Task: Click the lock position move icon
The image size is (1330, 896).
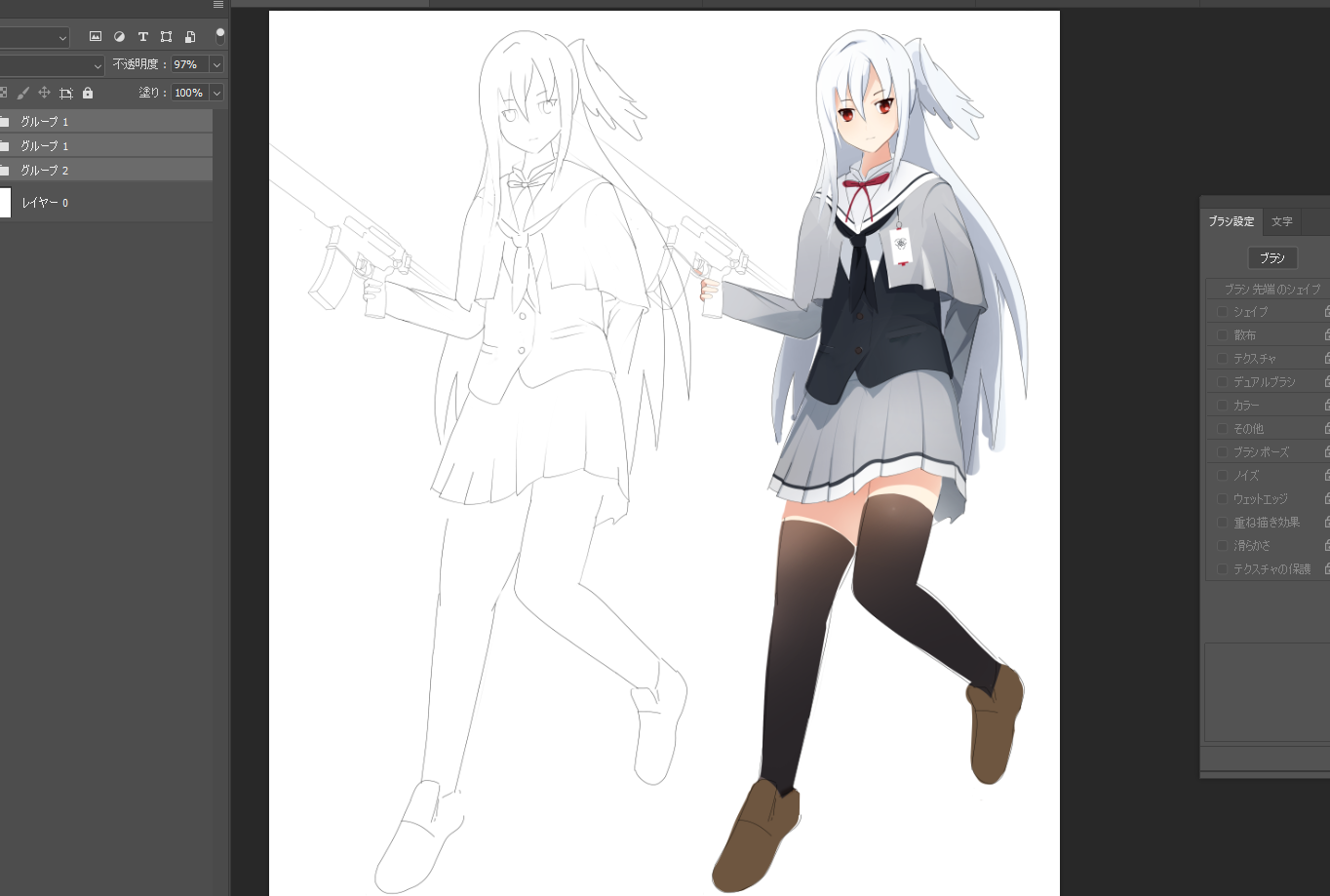Action: pos(44,93)
